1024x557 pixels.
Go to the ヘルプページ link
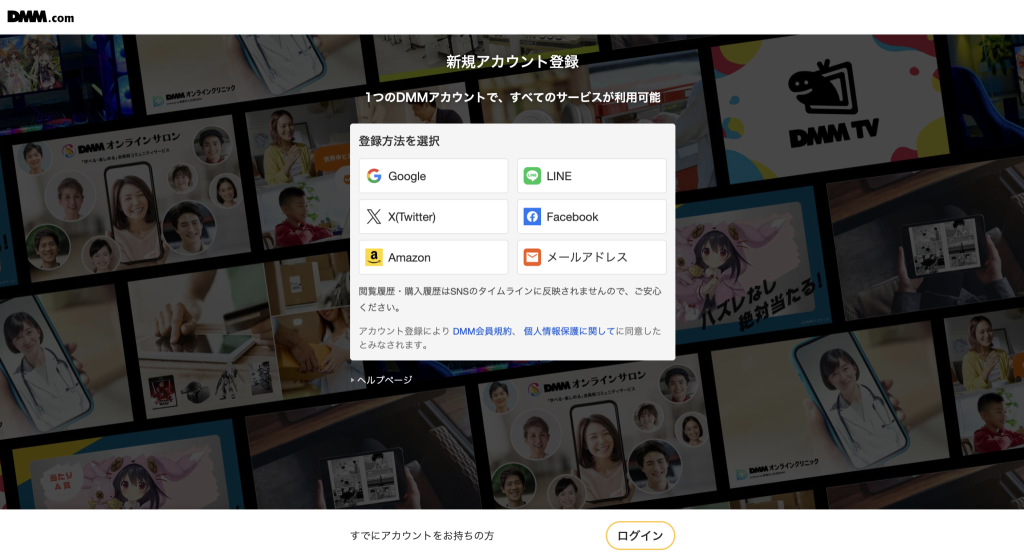(x=383, y=380)
